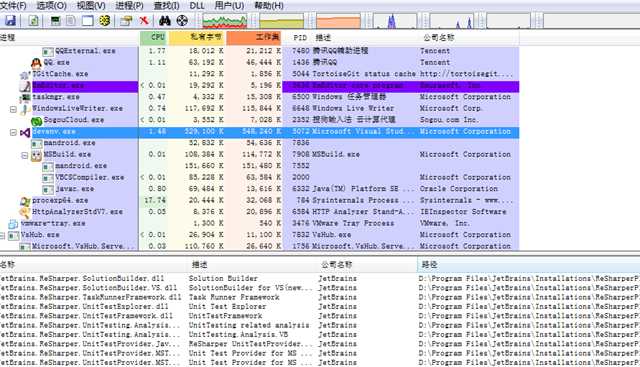Click the QQExternal.exe generic icon

[x=48, y=51]
